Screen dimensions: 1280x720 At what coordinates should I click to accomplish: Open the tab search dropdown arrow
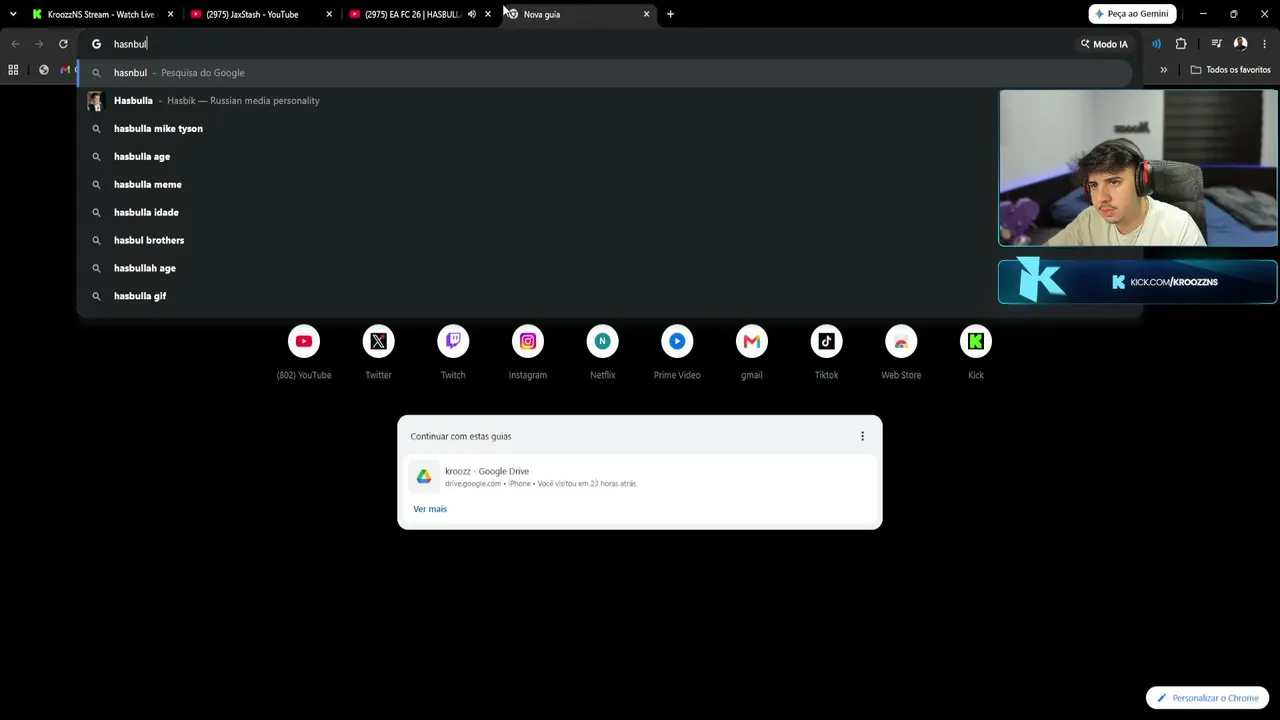[13, 14]
